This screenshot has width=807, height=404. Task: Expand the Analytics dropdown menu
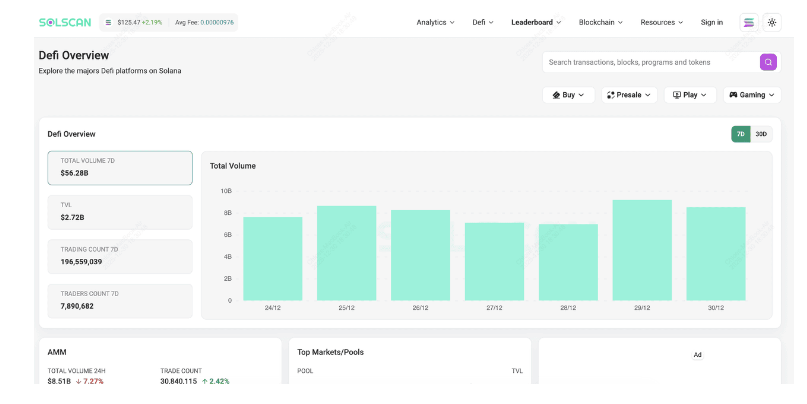click(x=435, y=22)
